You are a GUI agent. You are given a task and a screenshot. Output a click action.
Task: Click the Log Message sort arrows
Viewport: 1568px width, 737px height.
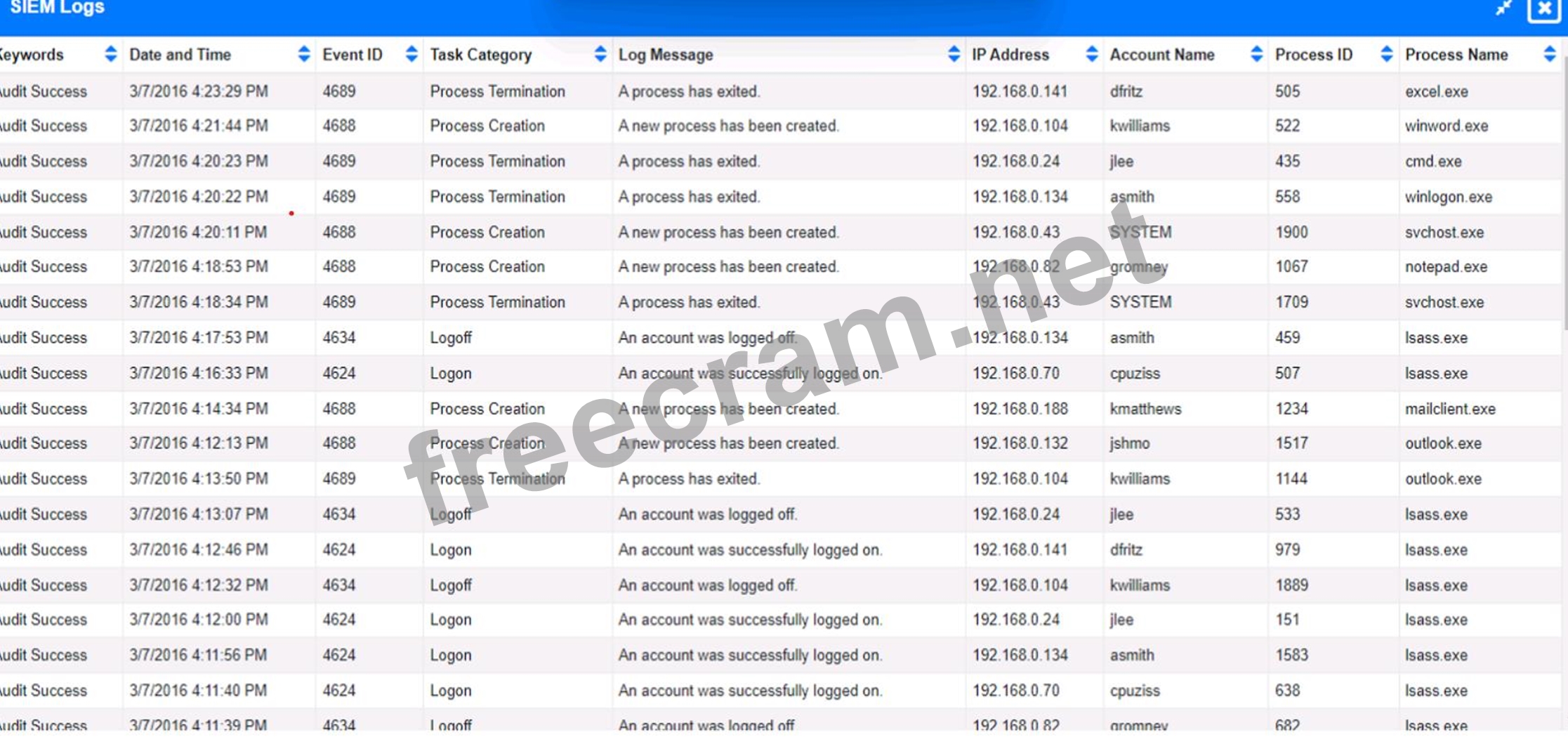pos(953,54)
